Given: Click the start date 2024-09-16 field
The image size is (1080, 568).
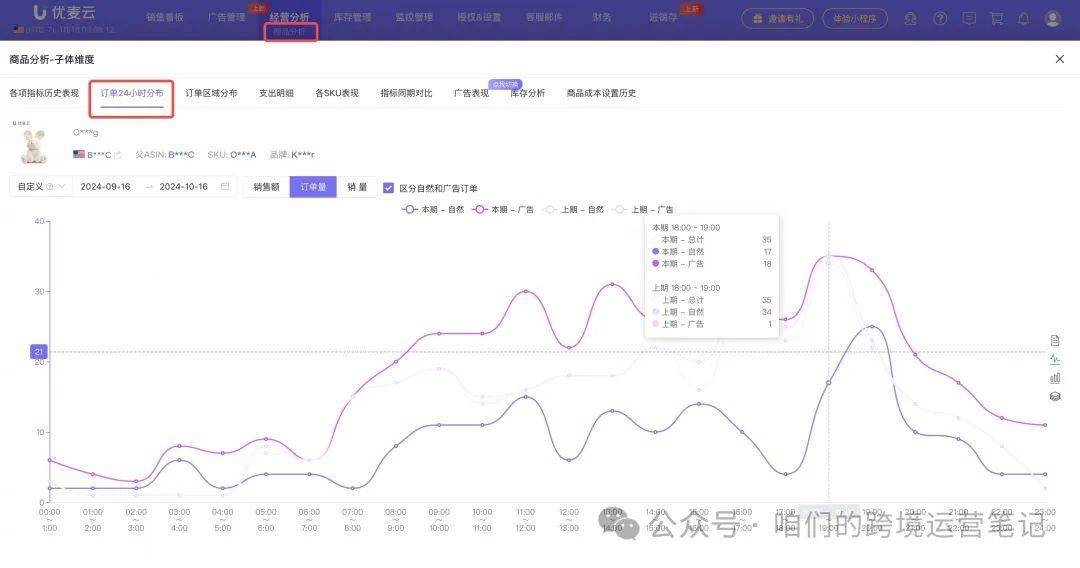Looking at the screenshot, I should [x=105, y=187].
